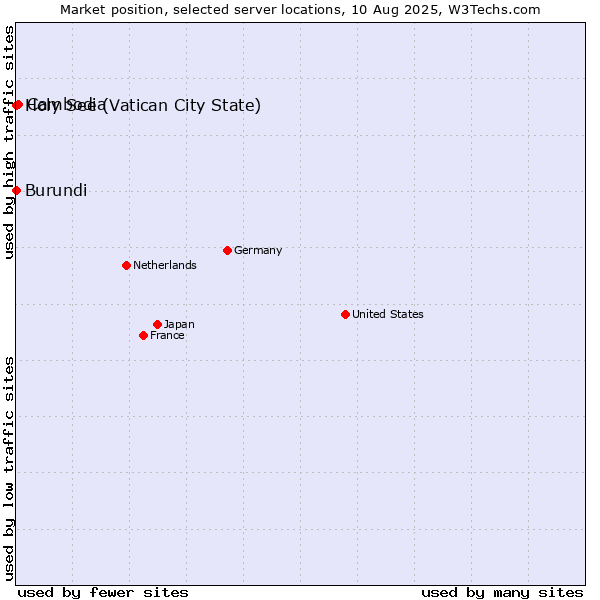Viewport: 600px width, 600px height.
Task: Click the United States red data point
Action: click(345, 315)
